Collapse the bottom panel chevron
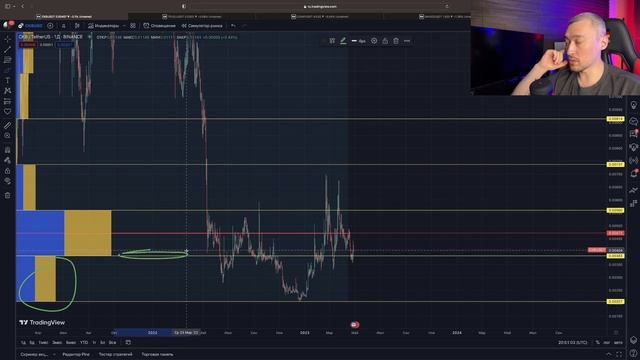Viewport: 640px width, 360px height. 609,354
